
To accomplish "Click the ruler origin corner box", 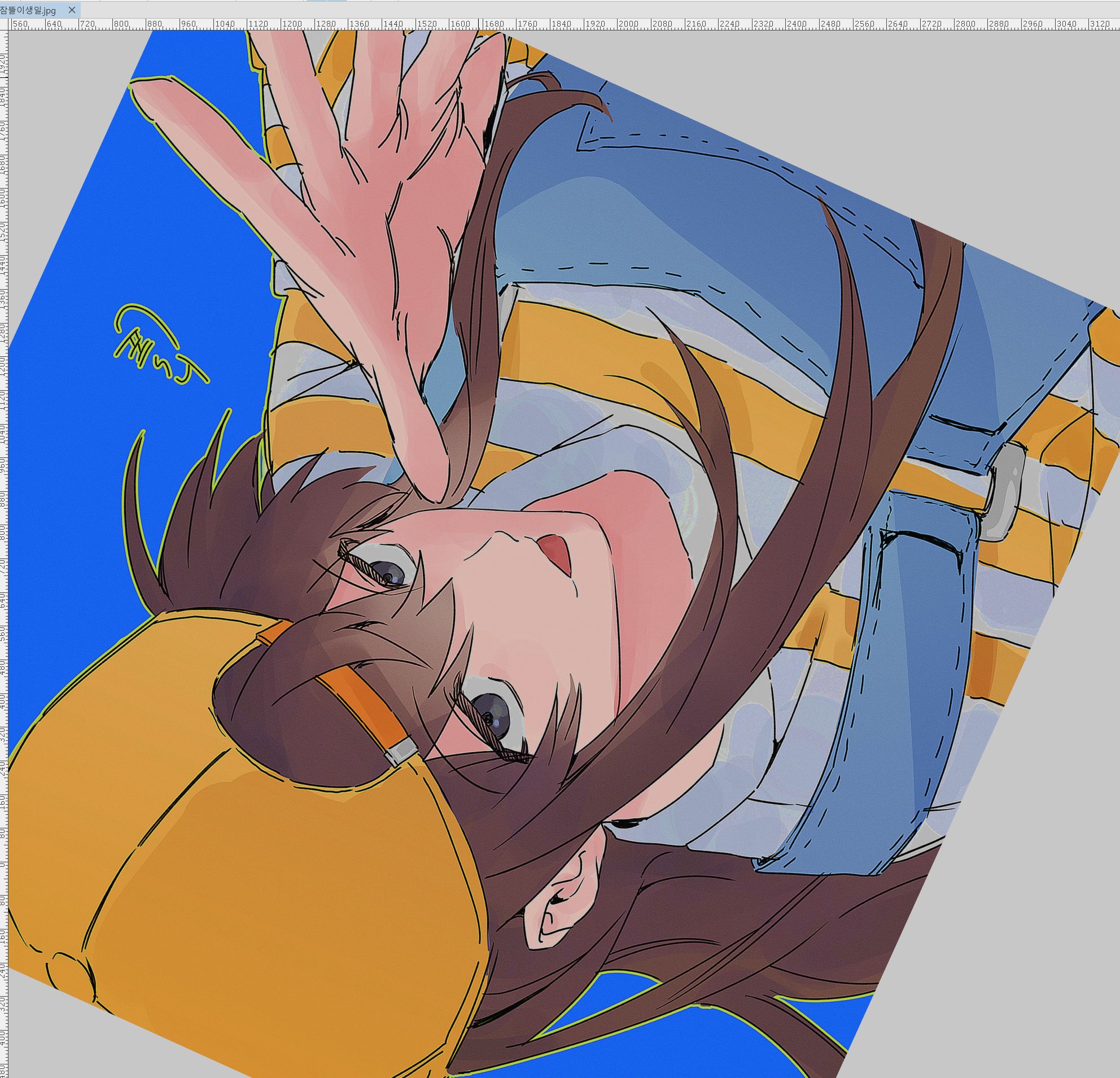I will pos(4,24).
